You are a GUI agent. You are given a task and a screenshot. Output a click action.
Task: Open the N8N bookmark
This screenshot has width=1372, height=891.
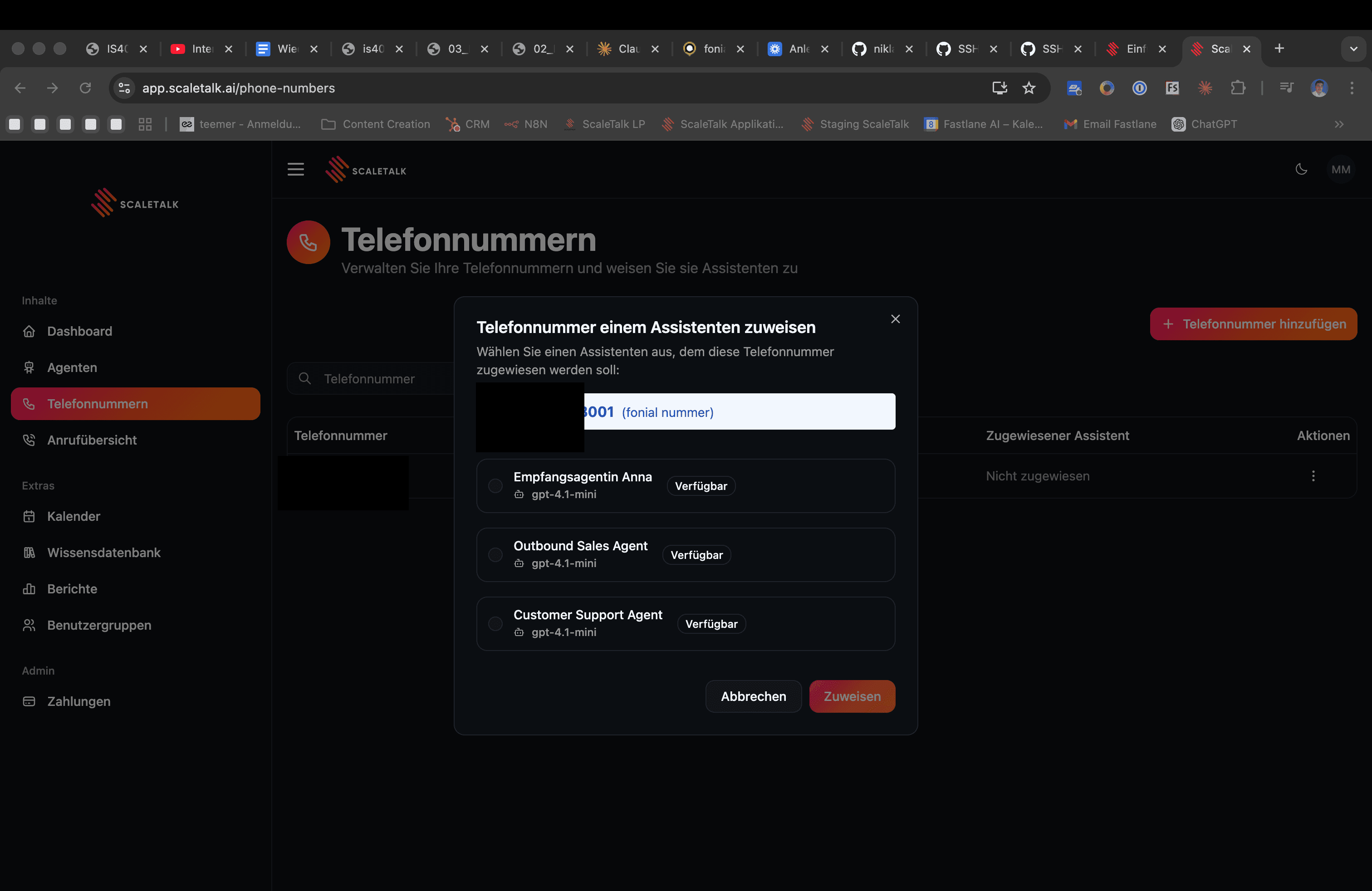[526, 124]
